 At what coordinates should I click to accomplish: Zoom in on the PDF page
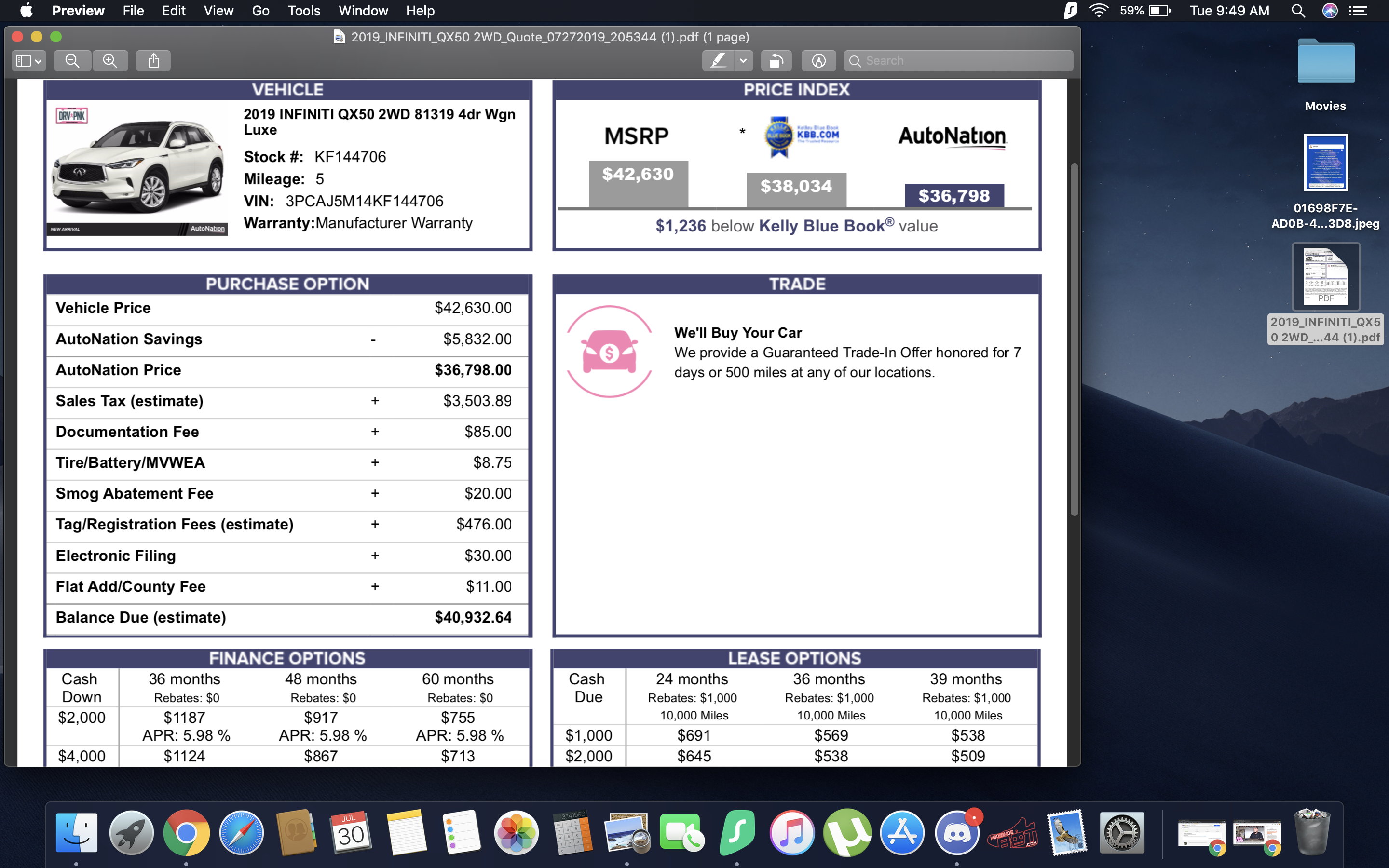[x=109, y=60]
